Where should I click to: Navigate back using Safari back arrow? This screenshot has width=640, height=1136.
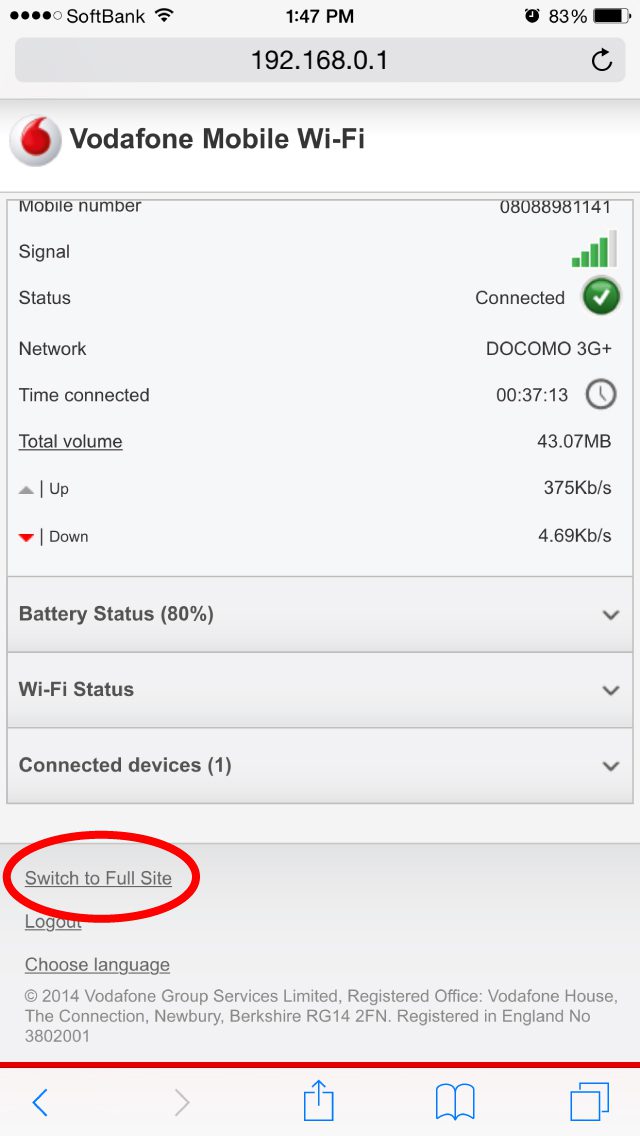pyautogui.click(x=40, y=1100)
